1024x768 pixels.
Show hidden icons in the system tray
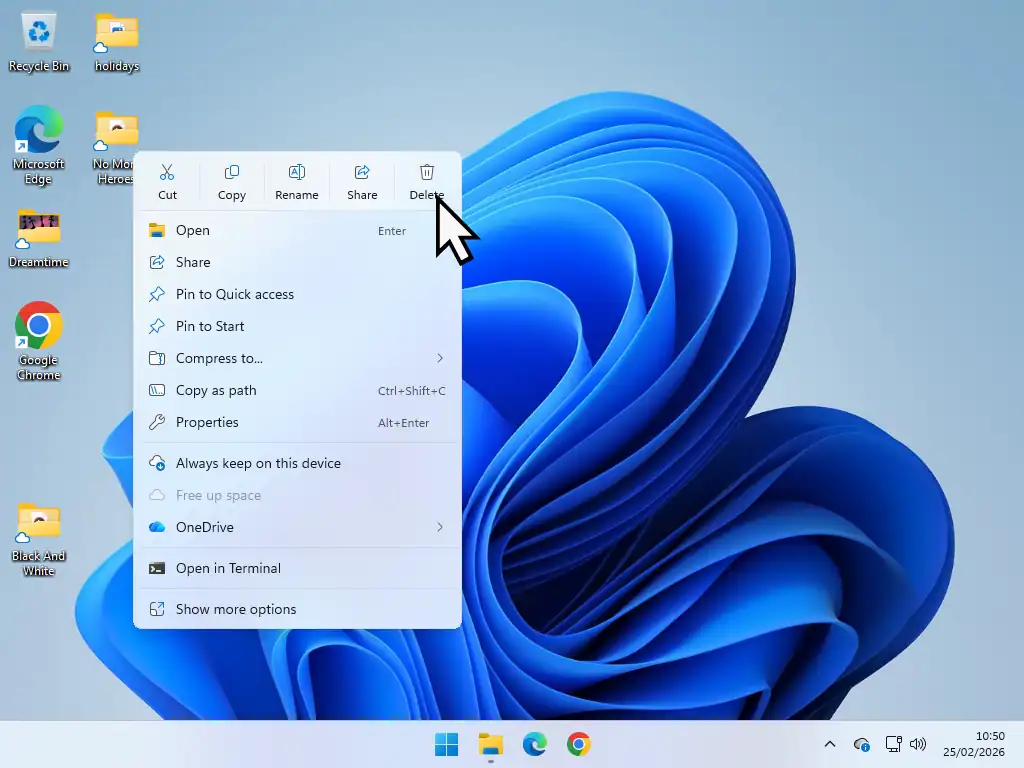tap(829, 744)
